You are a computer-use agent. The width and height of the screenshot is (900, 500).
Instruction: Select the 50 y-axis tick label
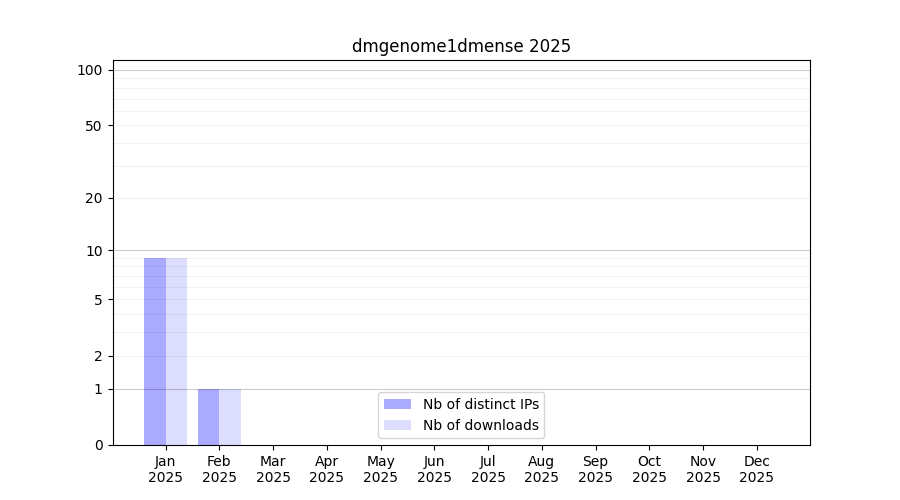[93, 126]
